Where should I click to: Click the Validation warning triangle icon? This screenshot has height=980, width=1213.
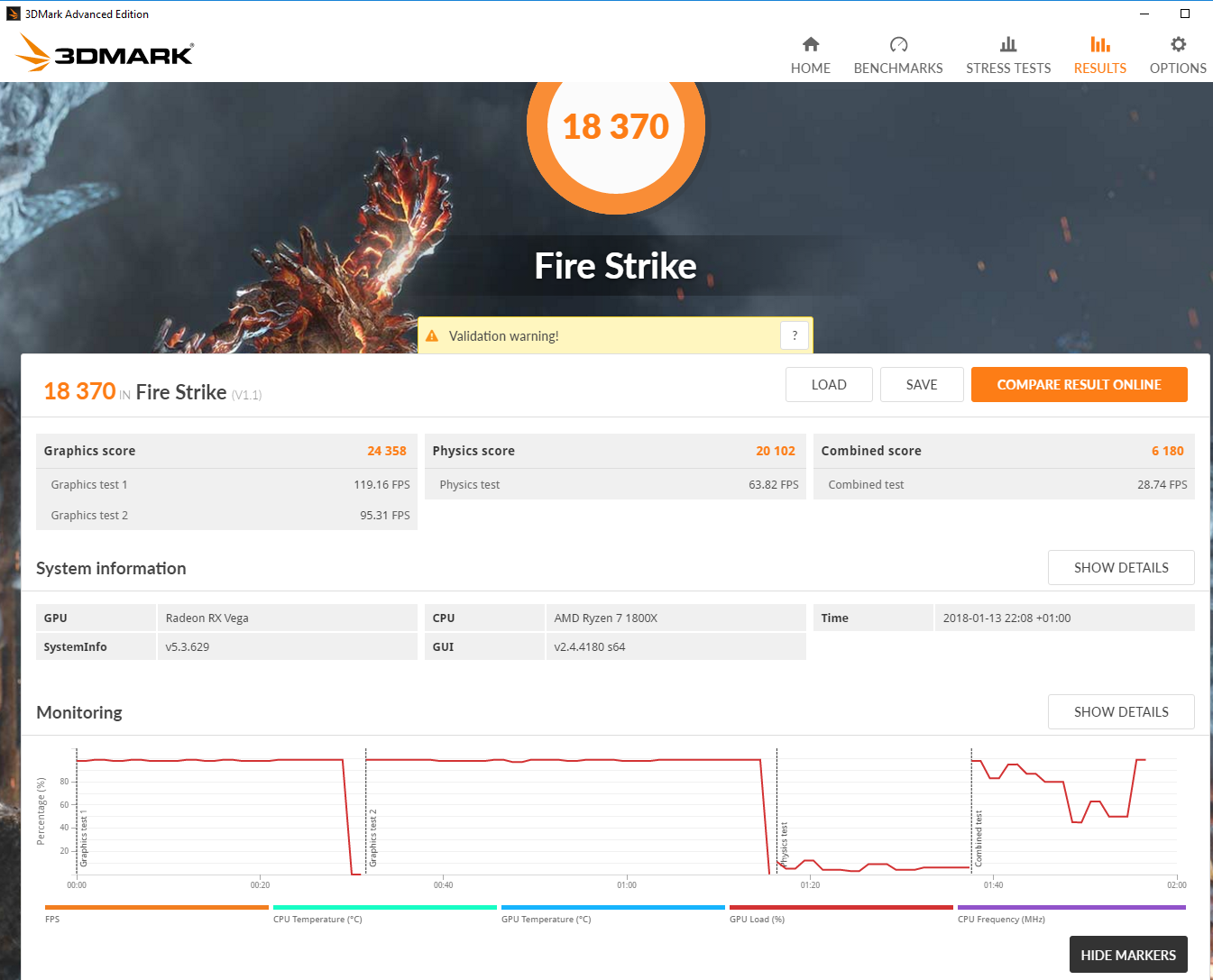click(x=432, y=335)
